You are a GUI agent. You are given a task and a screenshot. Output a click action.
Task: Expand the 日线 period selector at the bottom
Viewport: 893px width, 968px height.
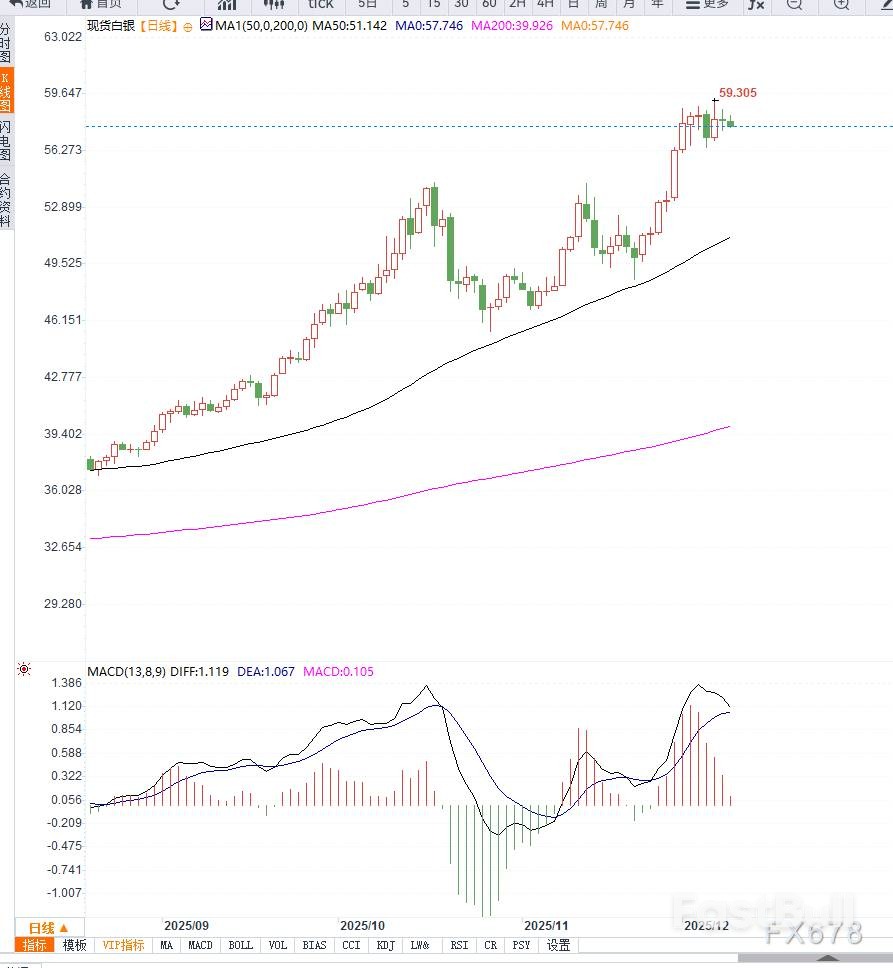point(48,927)
